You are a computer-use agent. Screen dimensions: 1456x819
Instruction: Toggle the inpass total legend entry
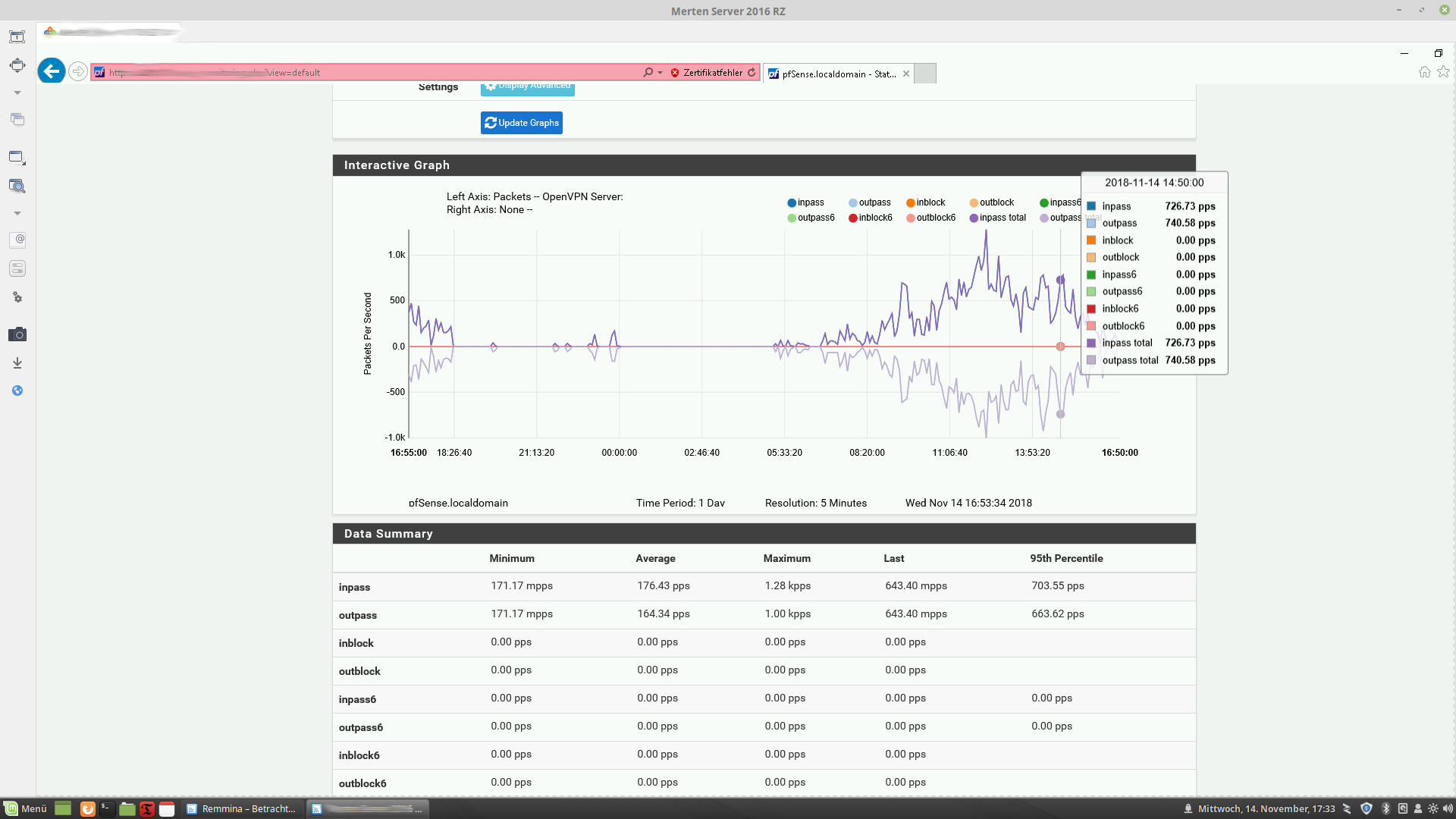click(997, 218)
